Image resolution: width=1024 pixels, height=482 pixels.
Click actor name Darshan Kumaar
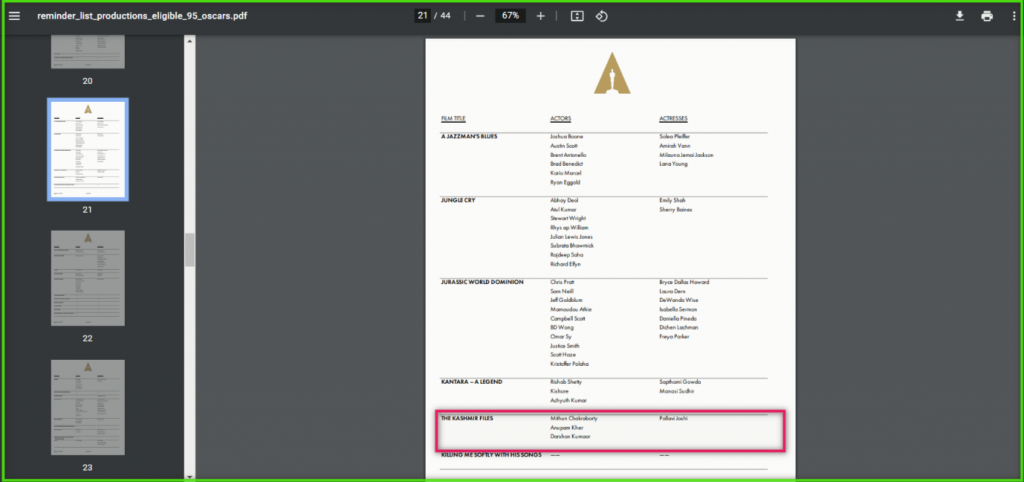pyautogui.click(x=570, y=436)
